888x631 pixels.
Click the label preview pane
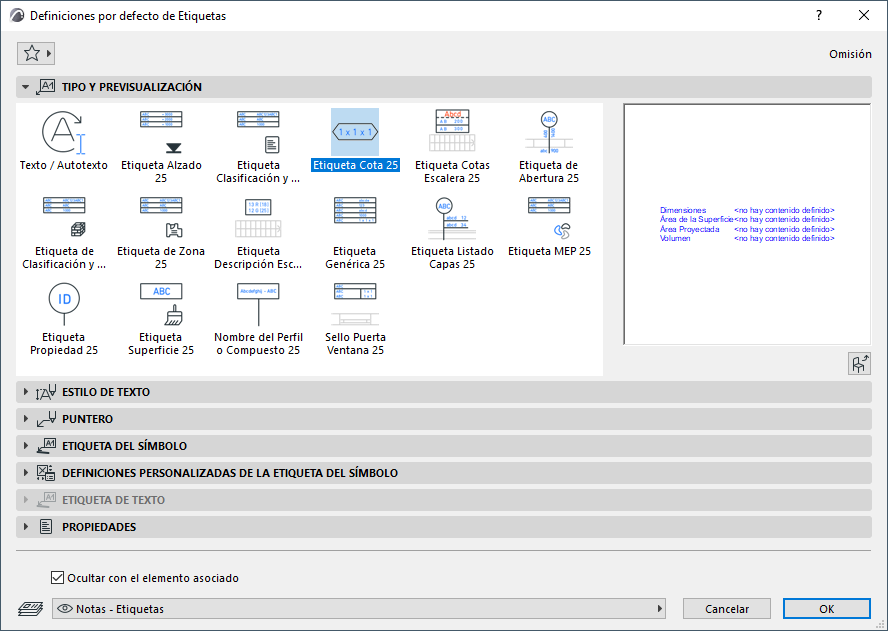point(747,224)
